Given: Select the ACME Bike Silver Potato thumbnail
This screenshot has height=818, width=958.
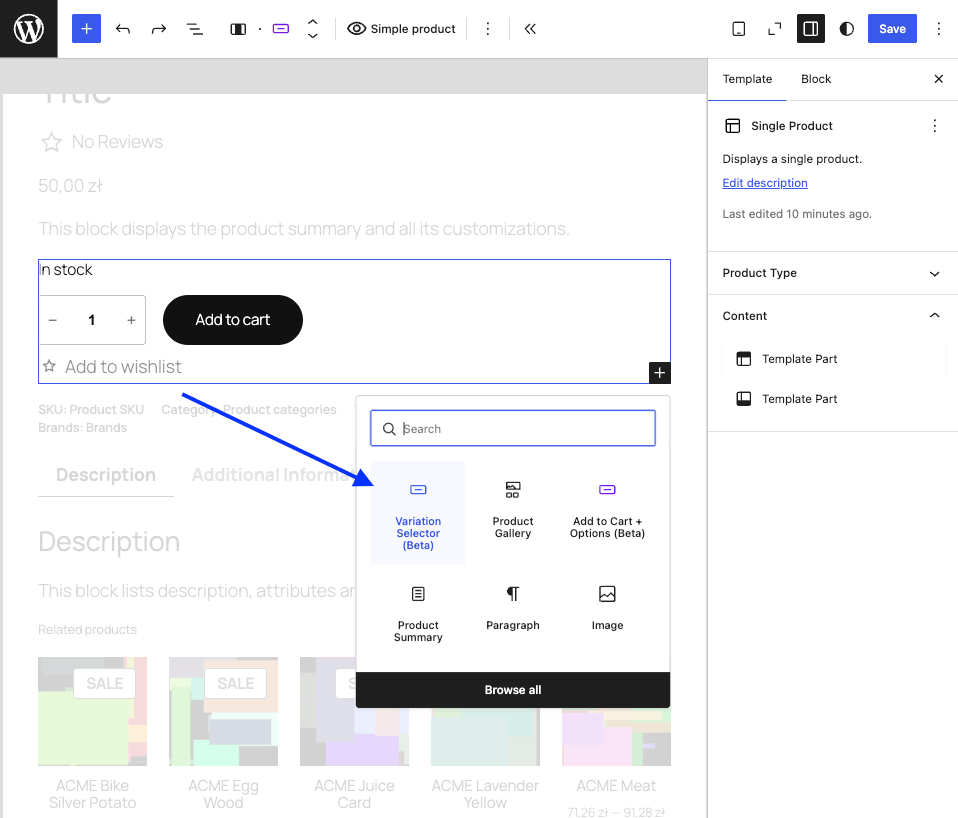Looking at the screenshot, I should tap(92, 711).
